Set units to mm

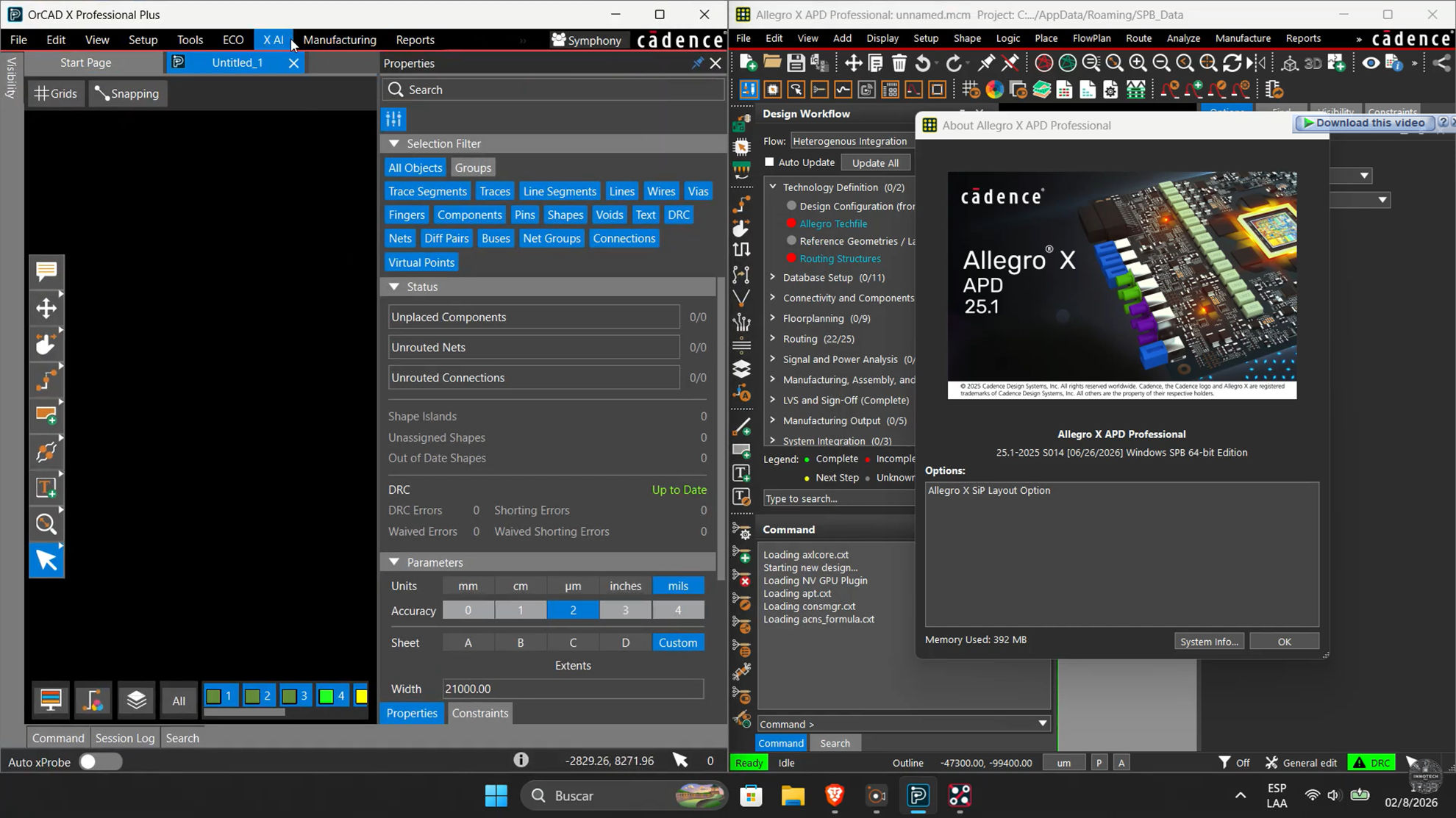[x=468, y=586]
